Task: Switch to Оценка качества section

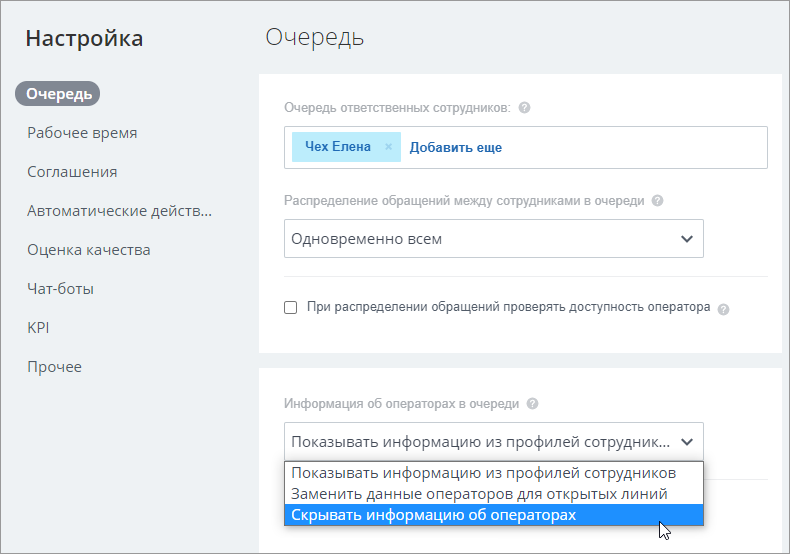Action: pos(89,250)
